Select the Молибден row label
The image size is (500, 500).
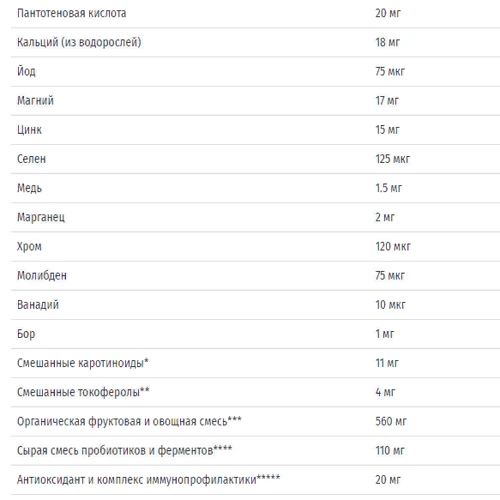point(42,276)
